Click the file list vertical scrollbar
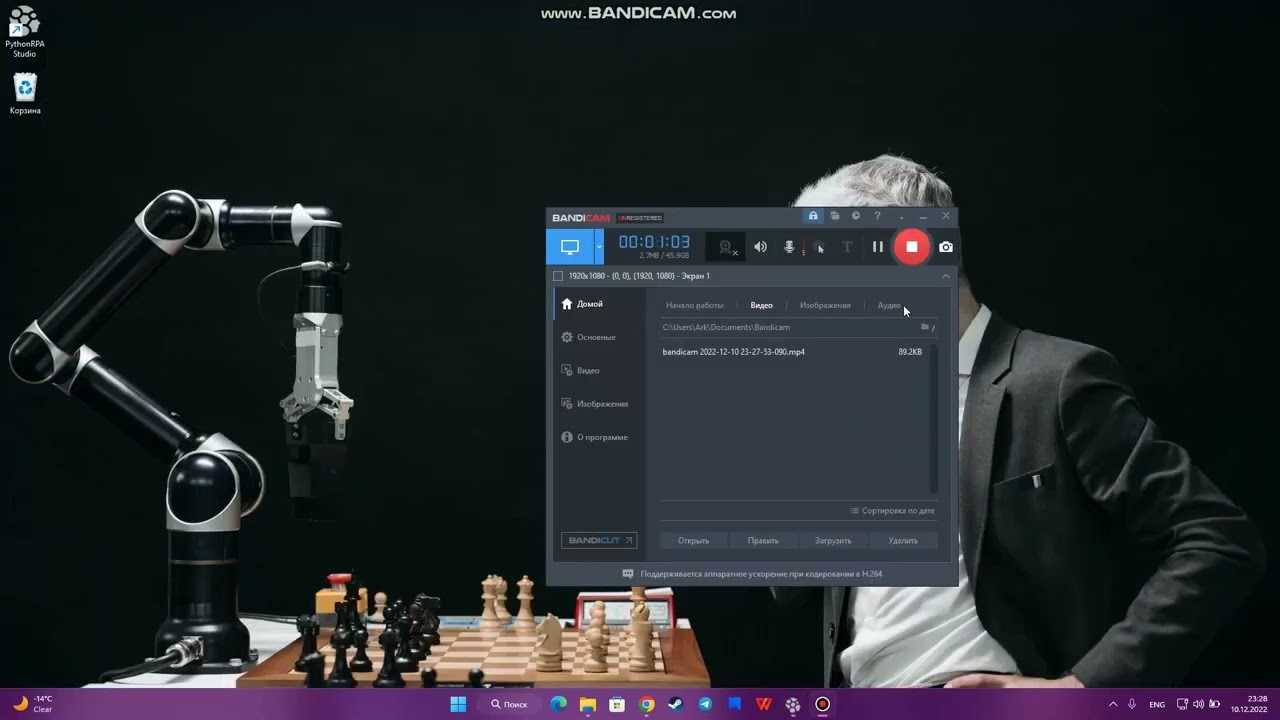Screen dimensions: 1280x720 tap(934, 418)
